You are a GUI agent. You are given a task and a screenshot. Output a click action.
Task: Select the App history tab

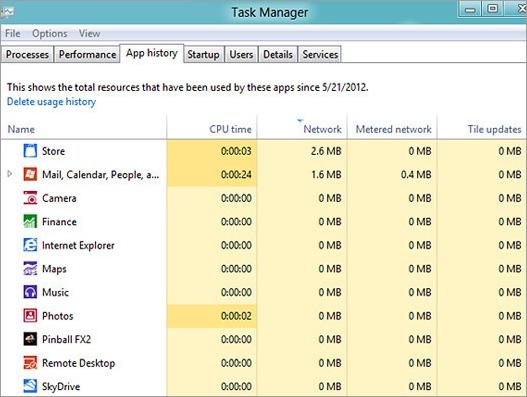(152, 53)
